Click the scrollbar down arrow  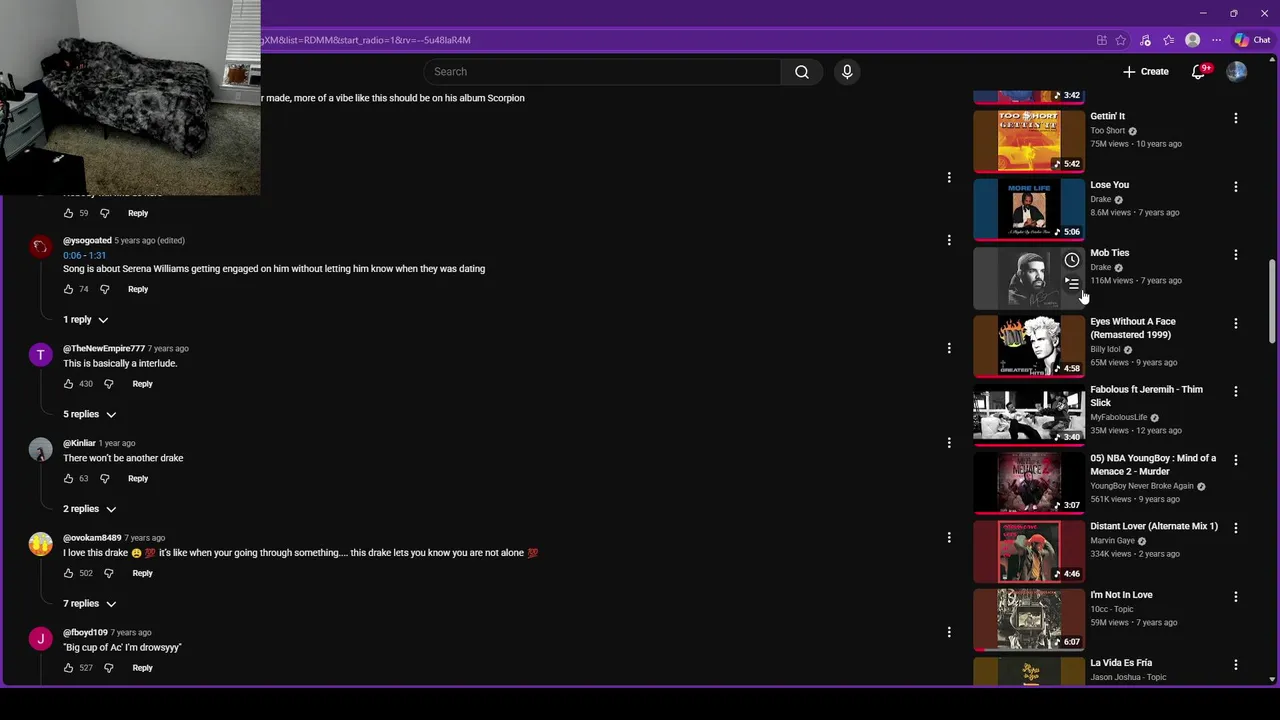coord(1272,679)
